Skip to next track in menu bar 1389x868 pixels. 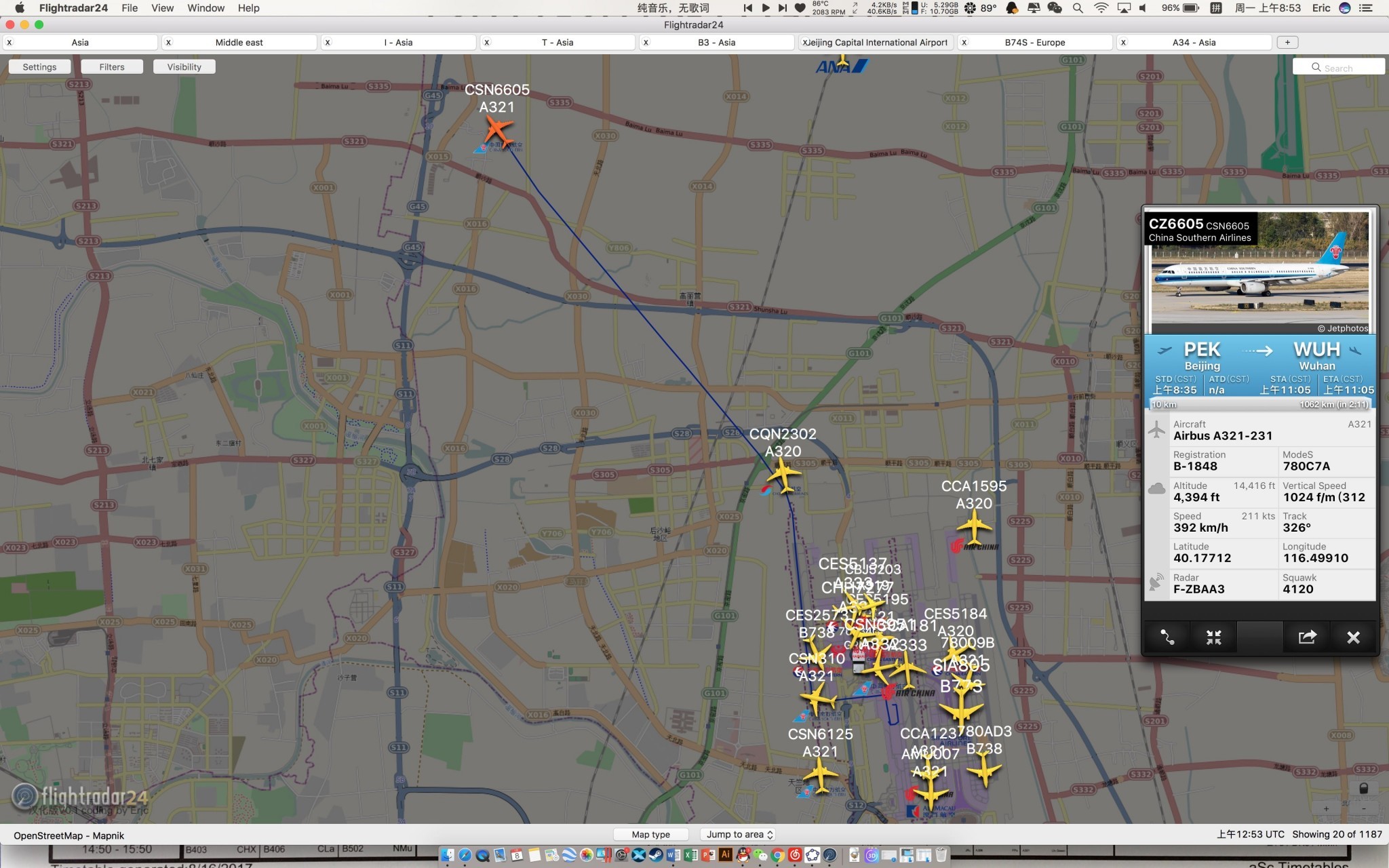(782, 8)
